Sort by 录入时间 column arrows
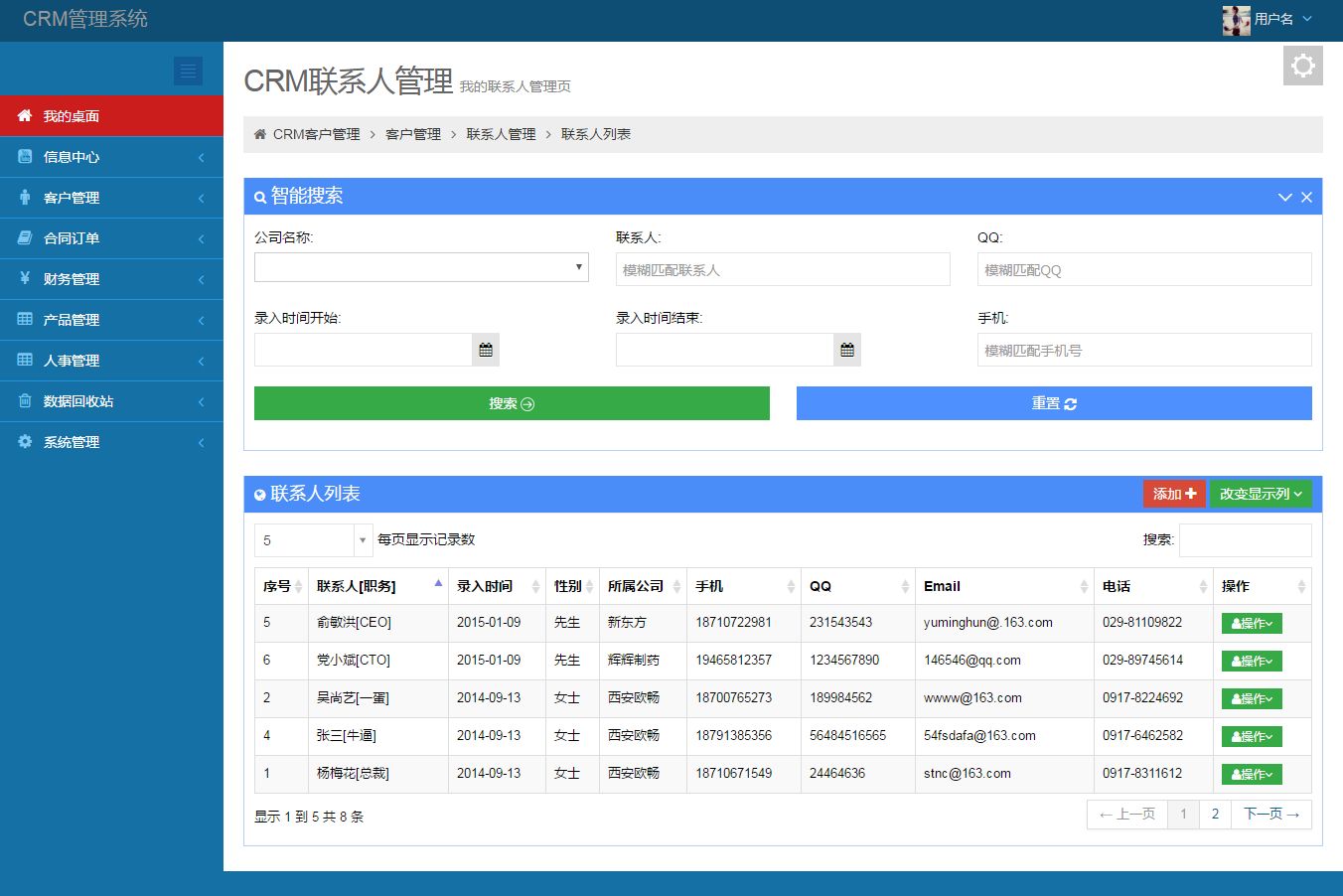The height and width of the screenshot is (896, 1343). 535,586
